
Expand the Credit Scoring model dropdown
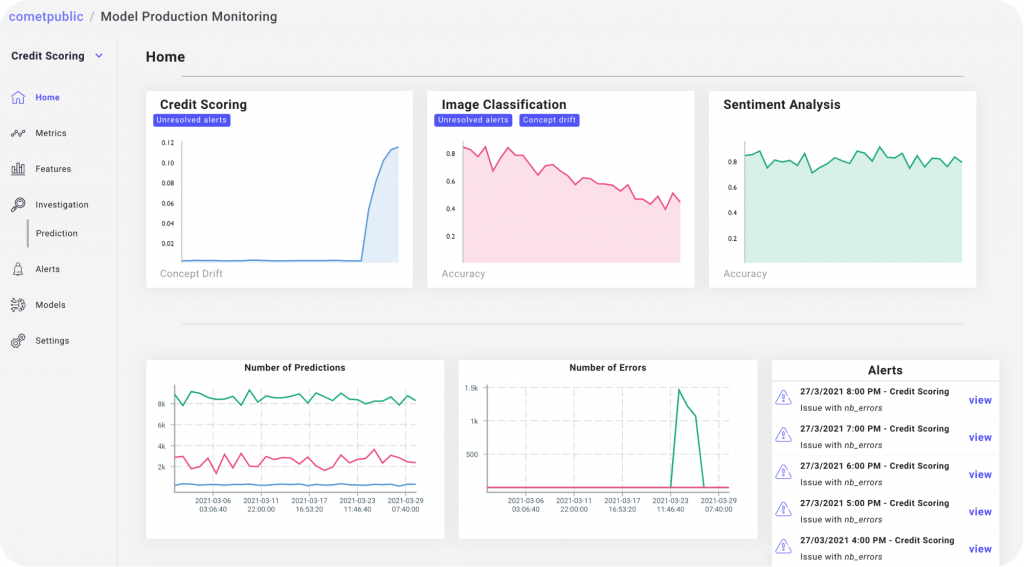click(x=98, y=56)
